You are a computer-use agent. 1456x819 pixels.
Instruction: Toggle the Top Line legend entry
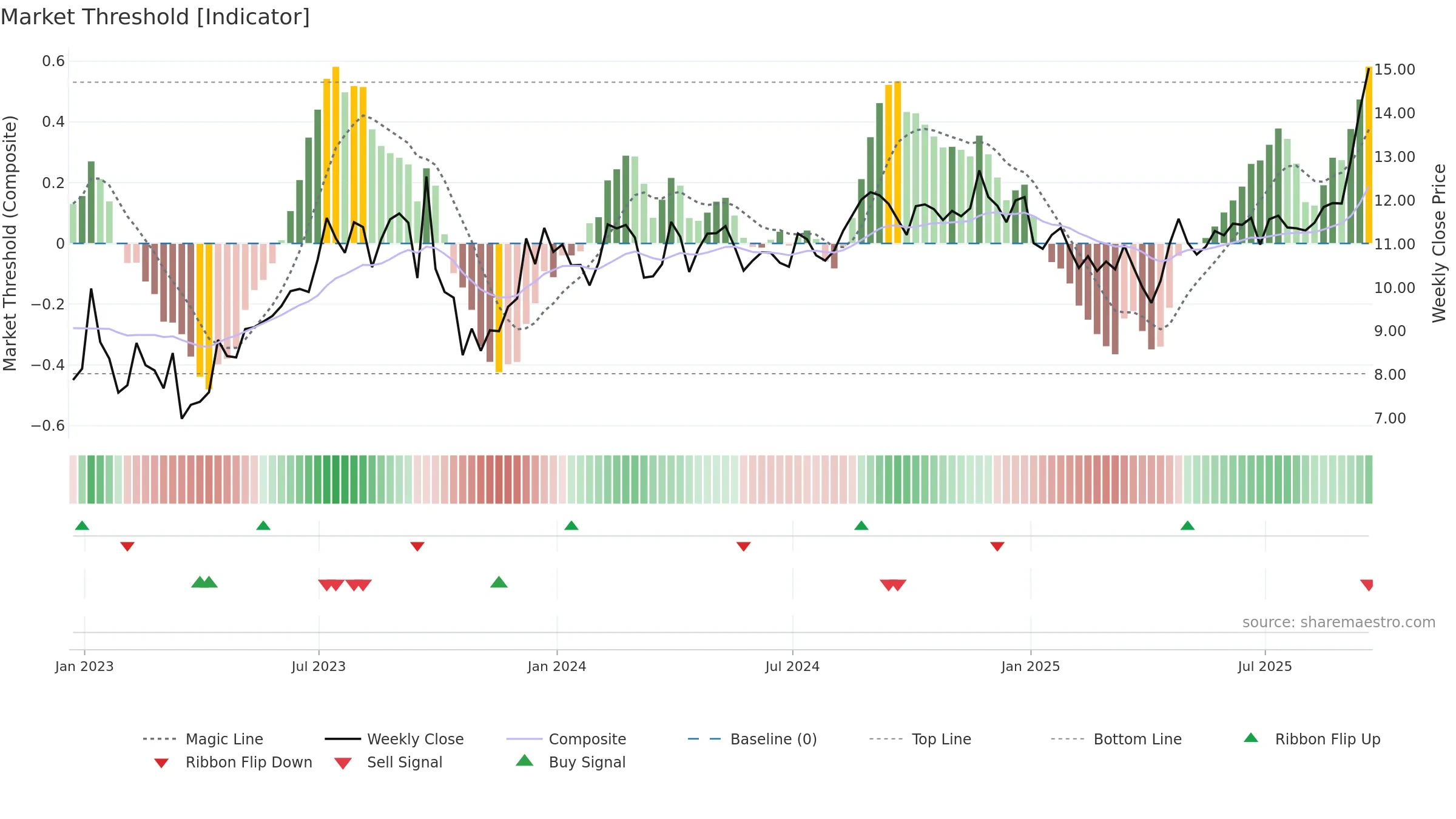click(x=920, y=739)
